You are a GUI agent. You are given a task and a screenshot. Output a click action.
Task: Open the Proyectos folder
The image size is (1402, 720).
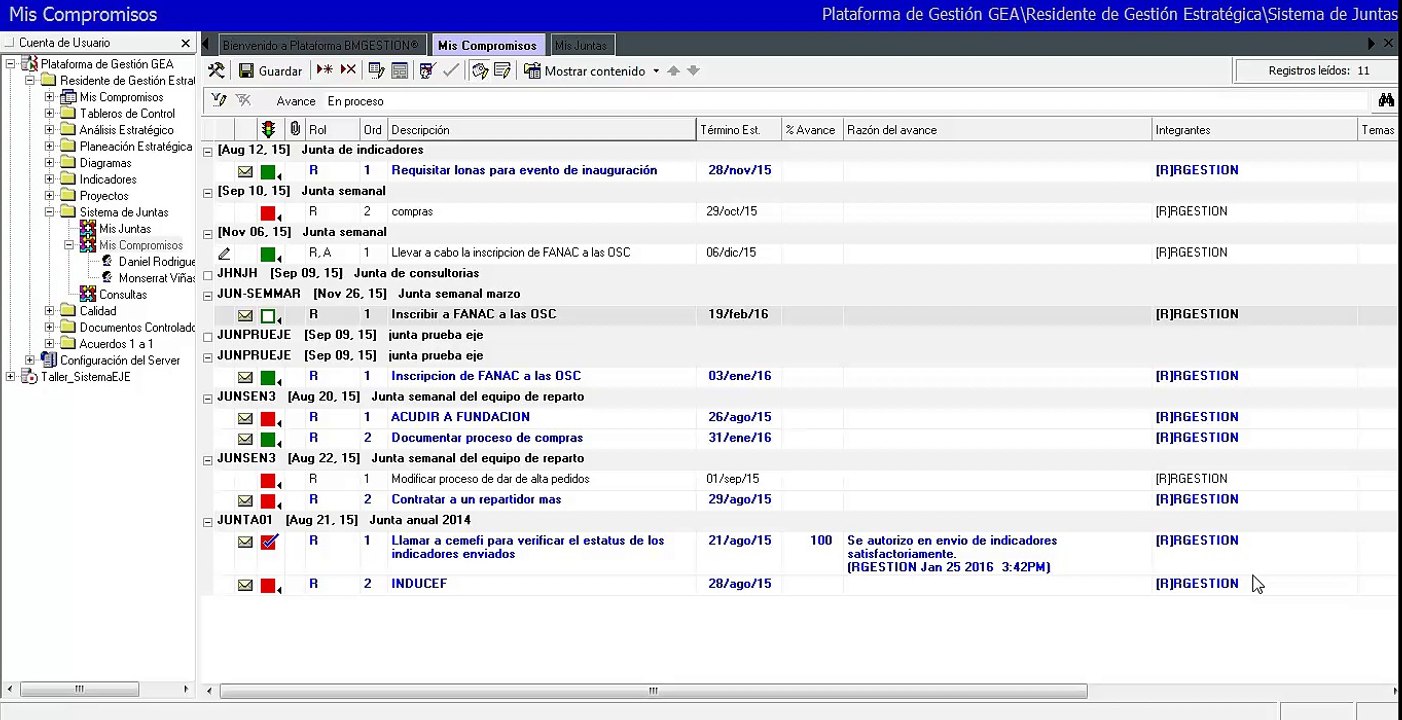104,196
